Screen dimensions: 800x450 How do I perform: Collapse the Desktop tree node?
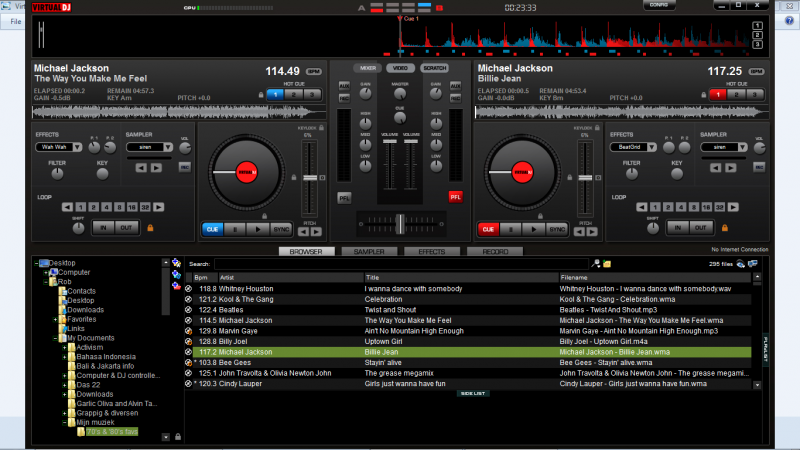click(36, 263)
